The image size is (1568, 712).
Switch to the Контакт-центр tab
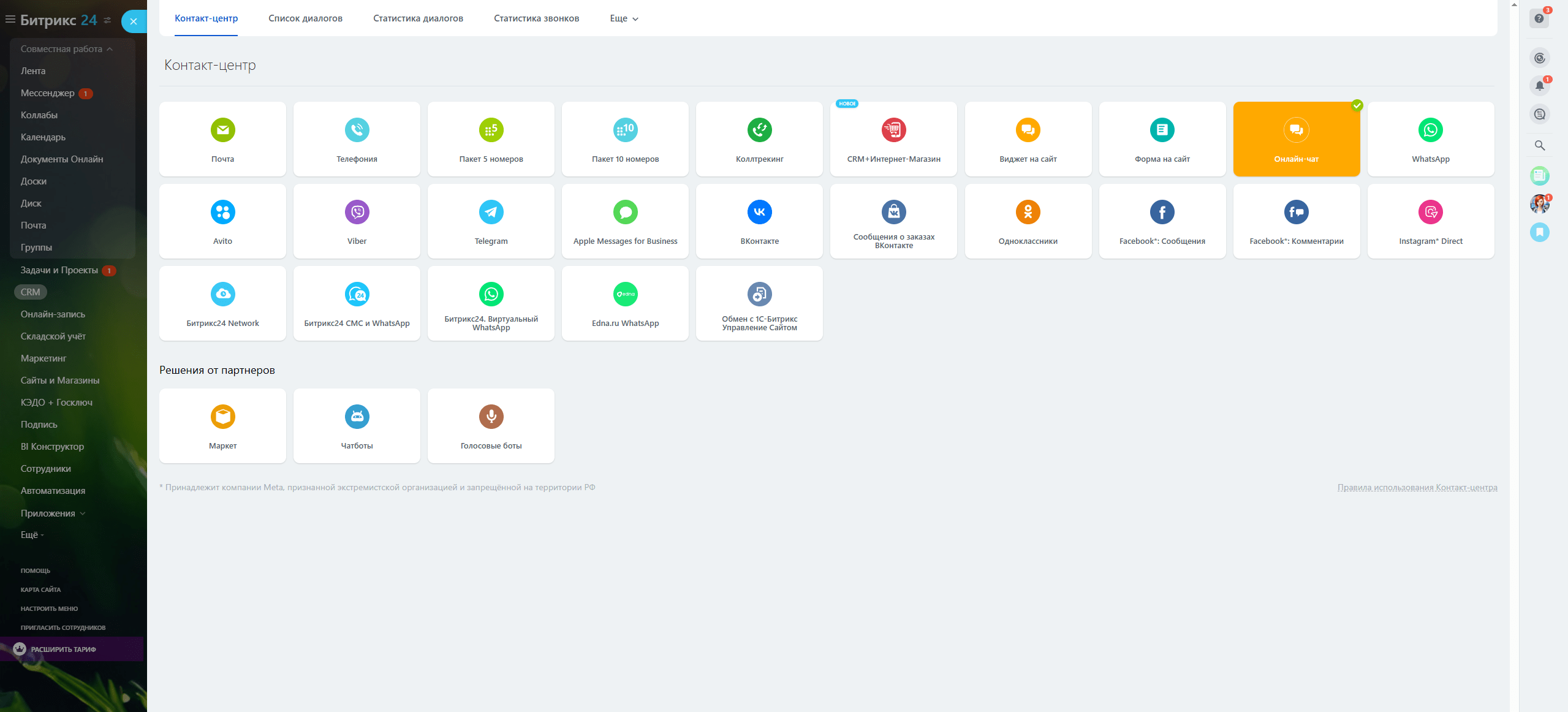pyautogui.click(x=206, y=18)
